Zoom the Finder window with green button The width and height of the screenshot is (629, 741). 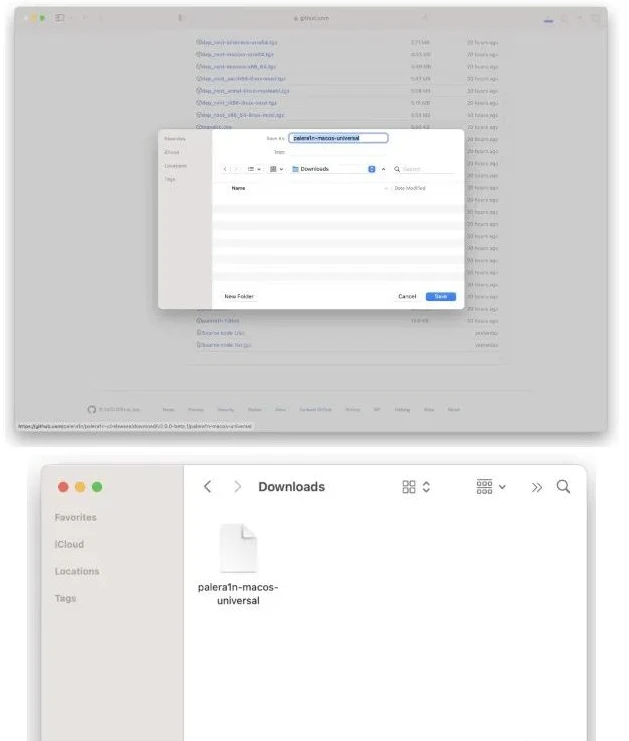click(x=97, y=487)
